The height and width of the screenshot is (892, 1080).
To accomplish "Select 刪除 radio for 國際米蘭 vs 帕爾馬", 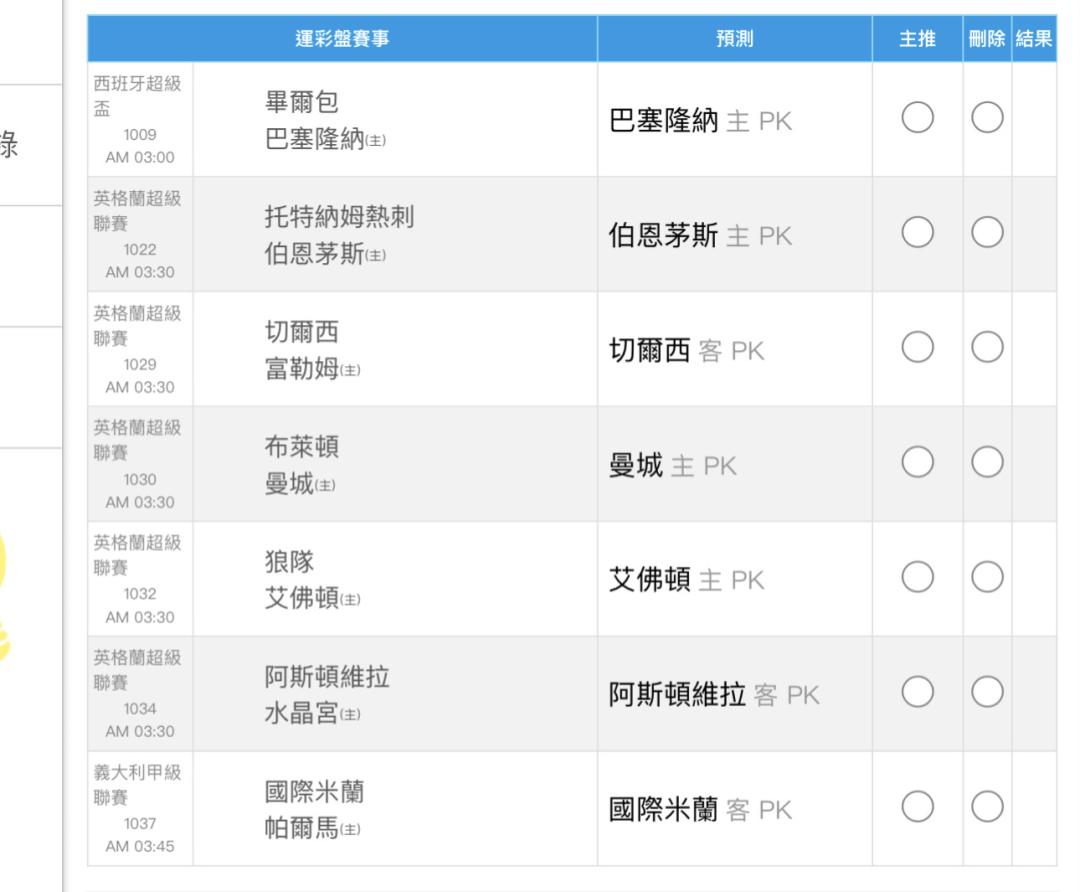I will (985, 808).
